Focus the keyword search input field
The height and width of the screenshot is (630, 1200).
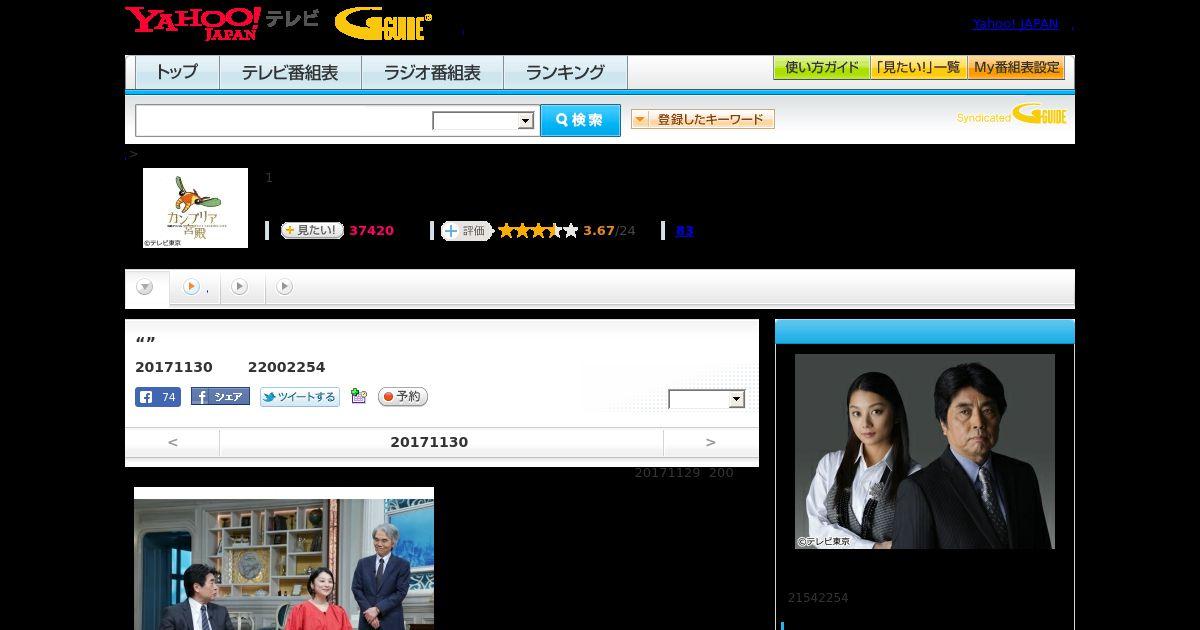tap(284, 120)
